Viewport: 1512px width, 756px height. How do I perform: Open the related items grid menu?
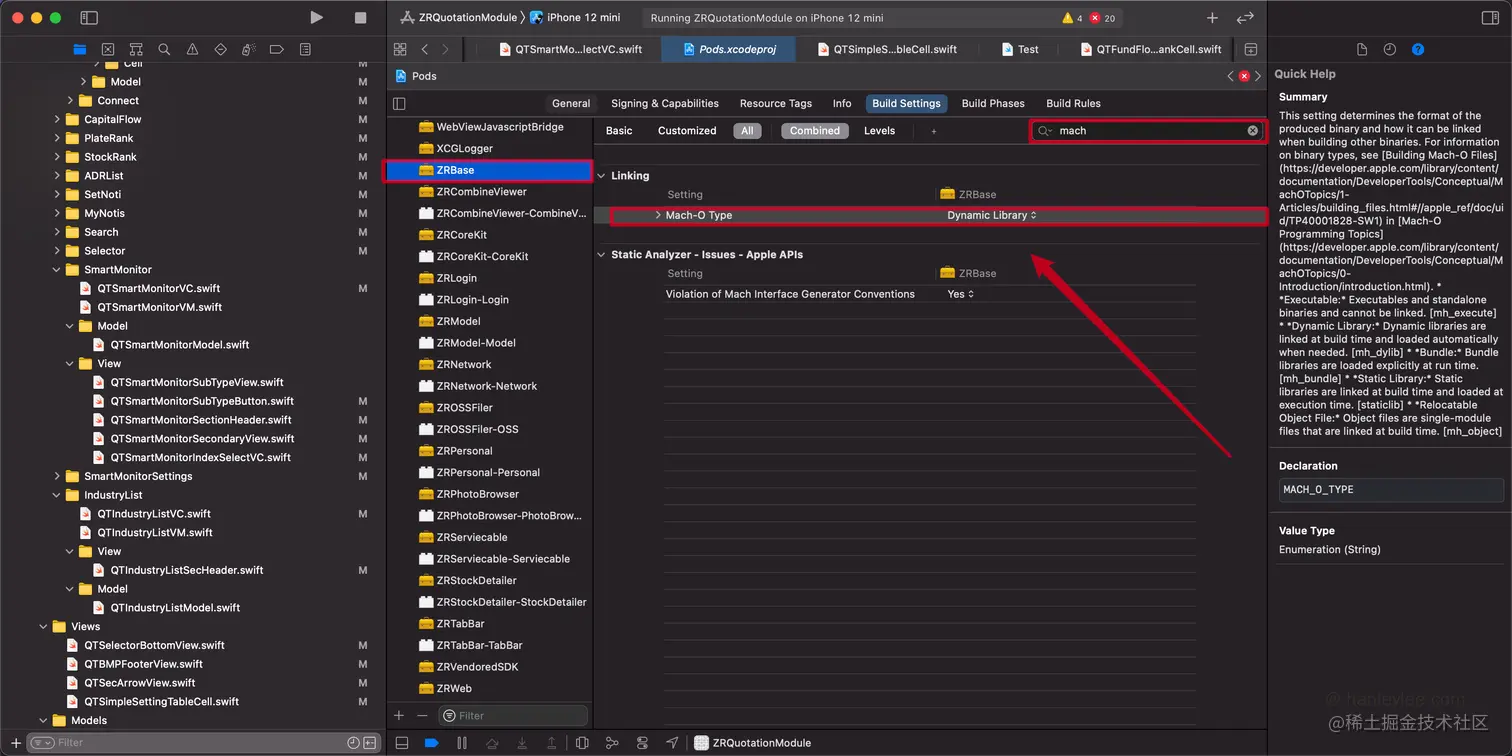pyautogui.click(x=400, y=49)
